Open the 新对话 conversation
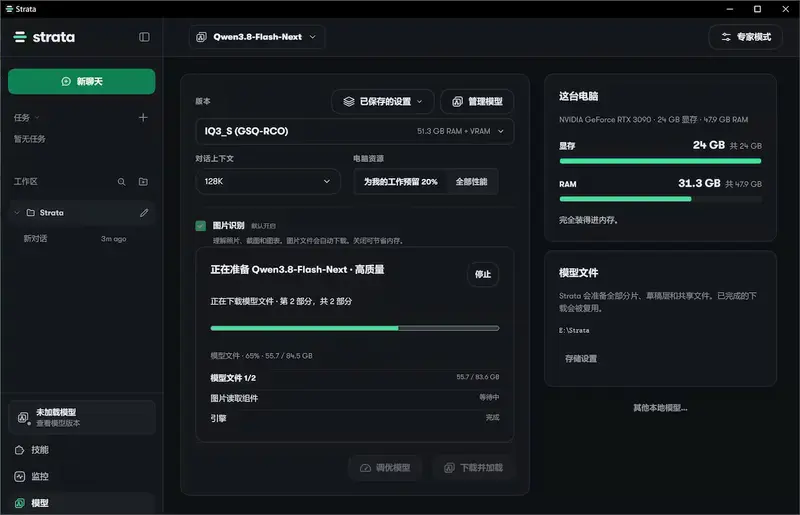Viewport: 800px width, 515px height. pyautogui.click(x=75, y=238)
